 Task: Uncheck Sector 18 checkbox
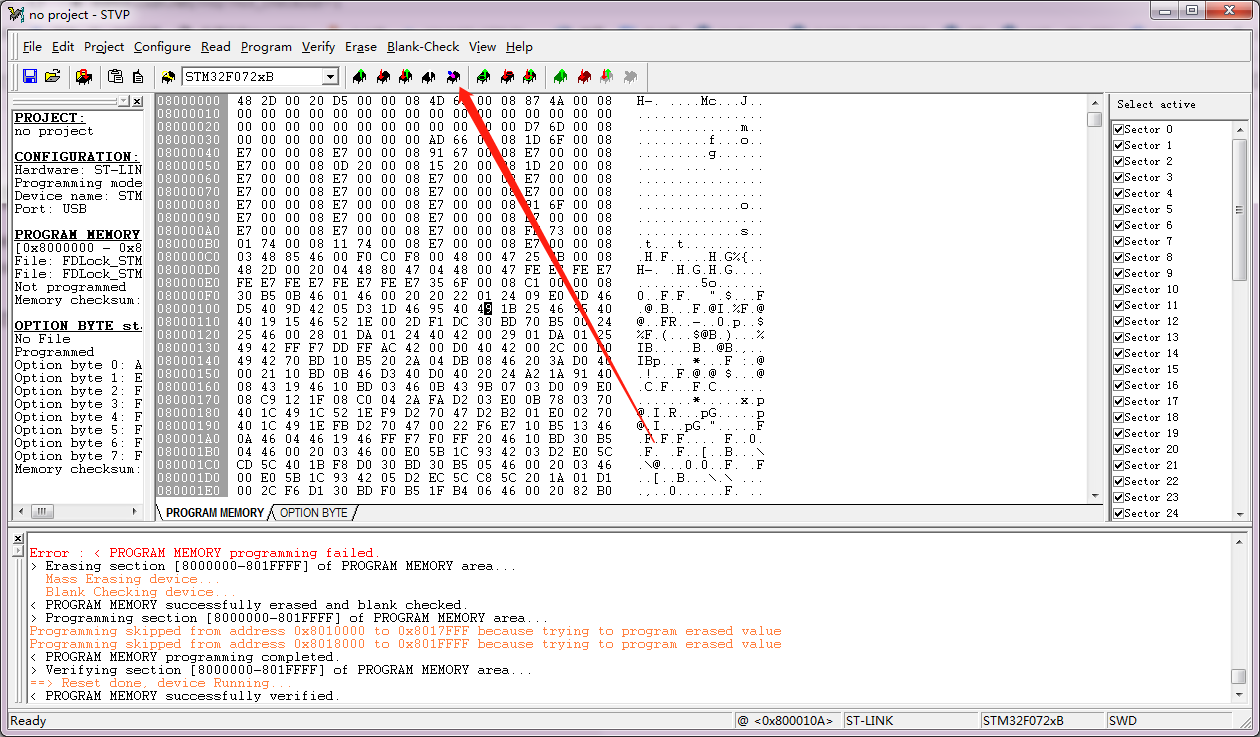click(1118, 417)
